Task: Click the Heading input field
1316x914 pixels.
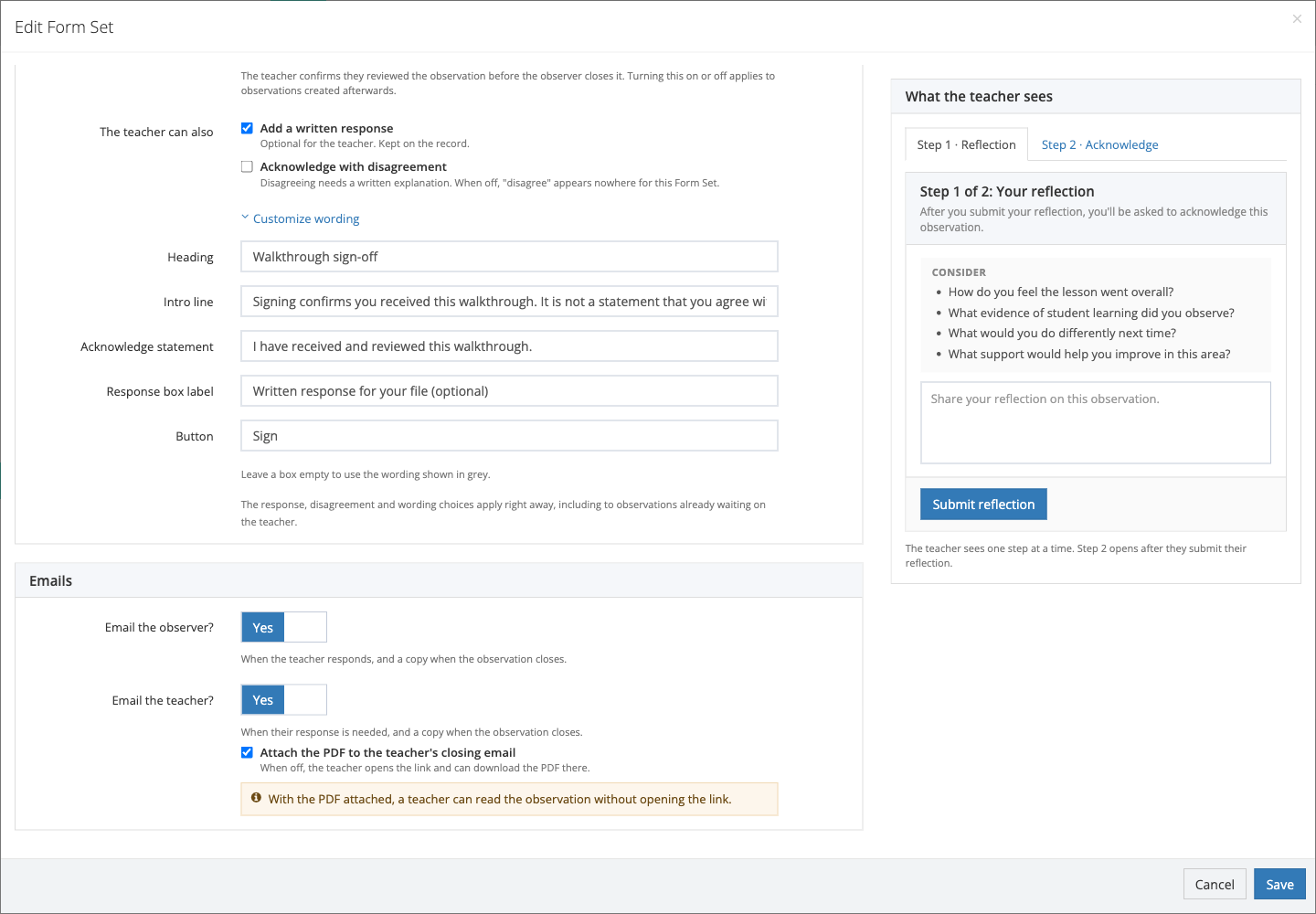Action: [x=509, y=257]
